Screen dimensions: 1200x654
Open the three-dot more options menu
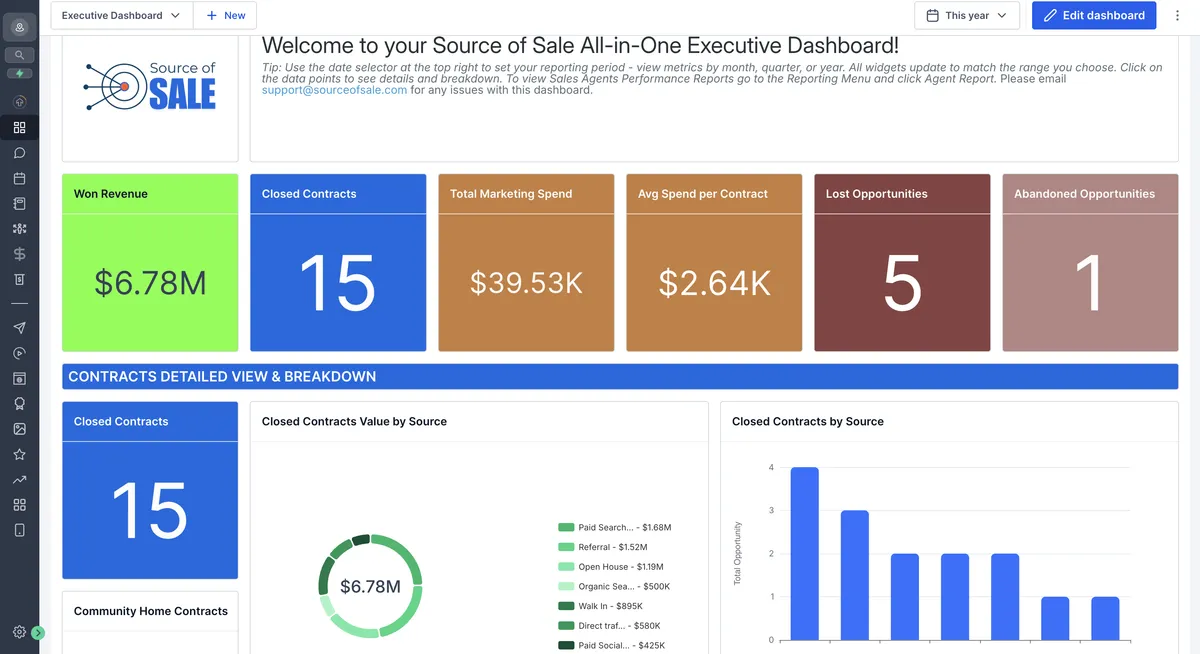coord(1178,15)
